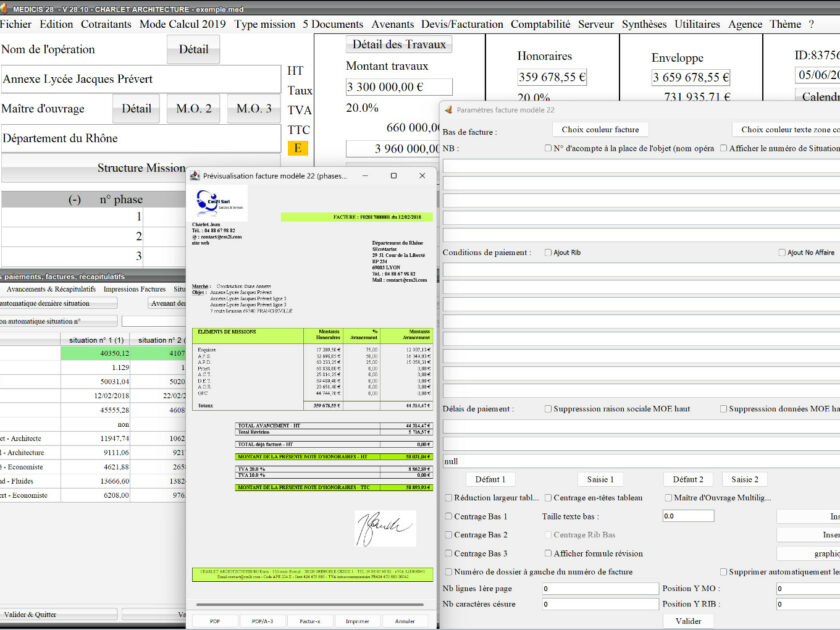This screenshot has width=840, height=630.
Task: Click the orange E button beside TTC
Action: [298, 148]
